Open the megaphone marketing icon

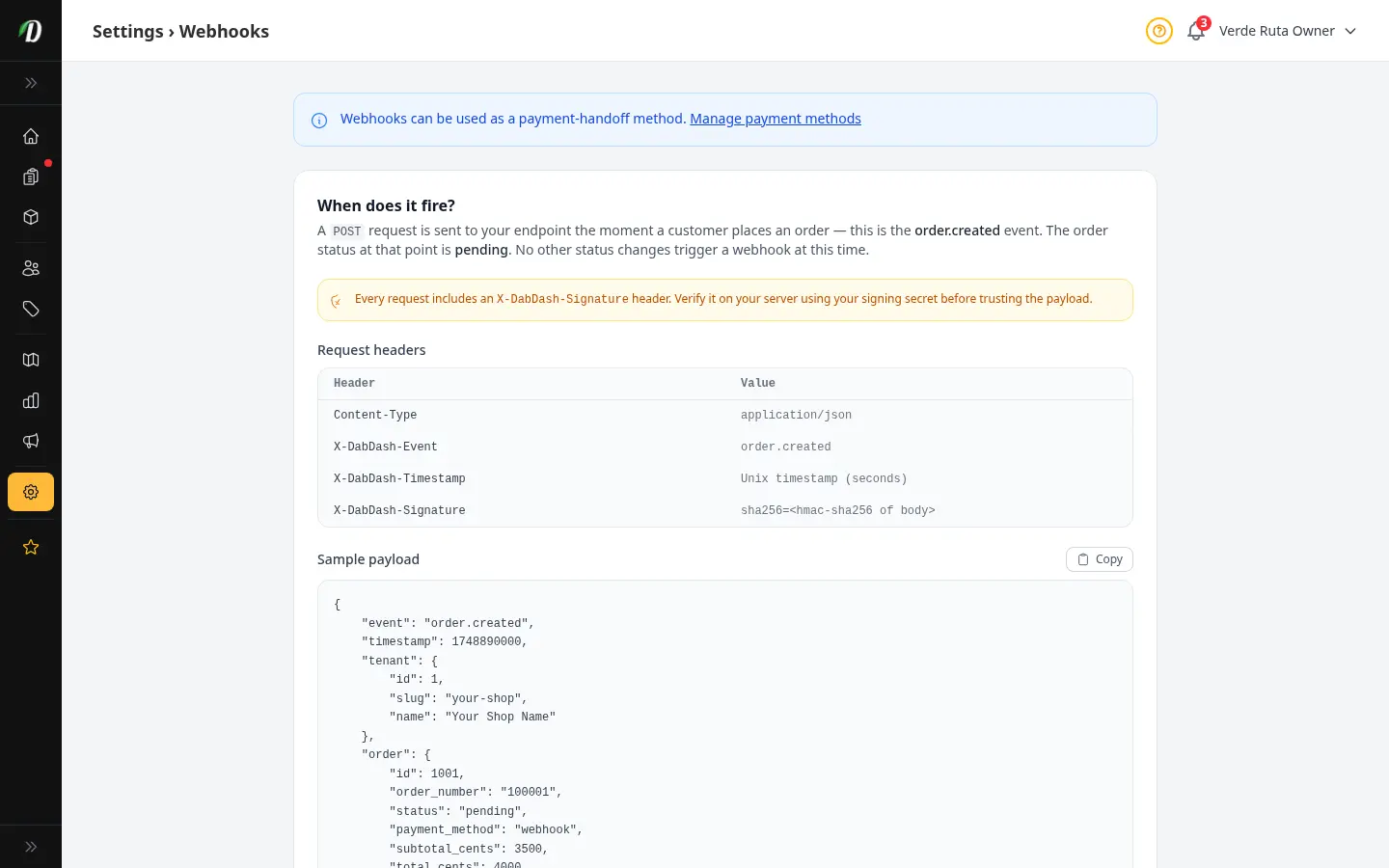31,441
